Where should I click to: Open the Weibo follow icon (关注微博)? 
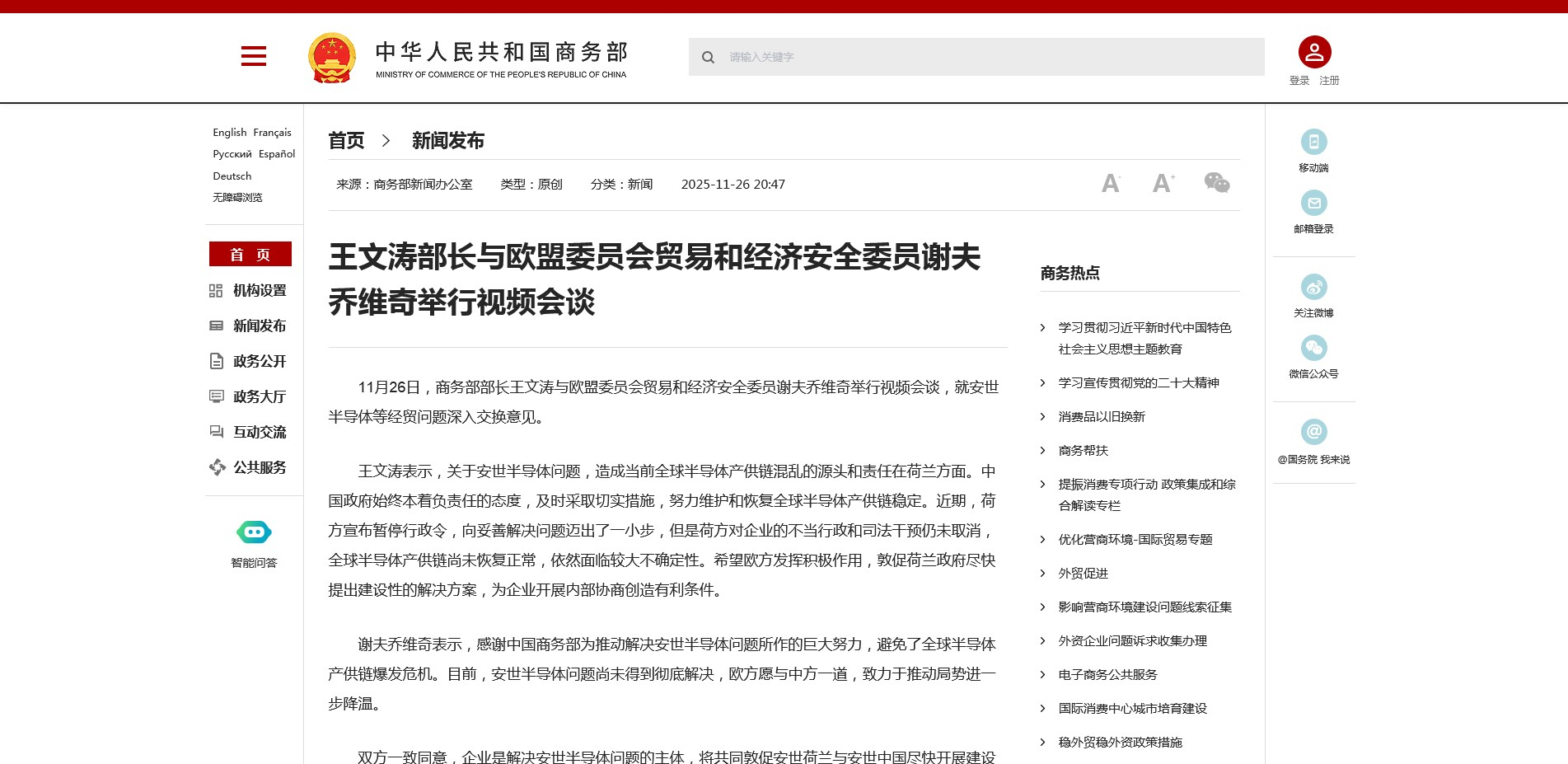coord(1313,287)
